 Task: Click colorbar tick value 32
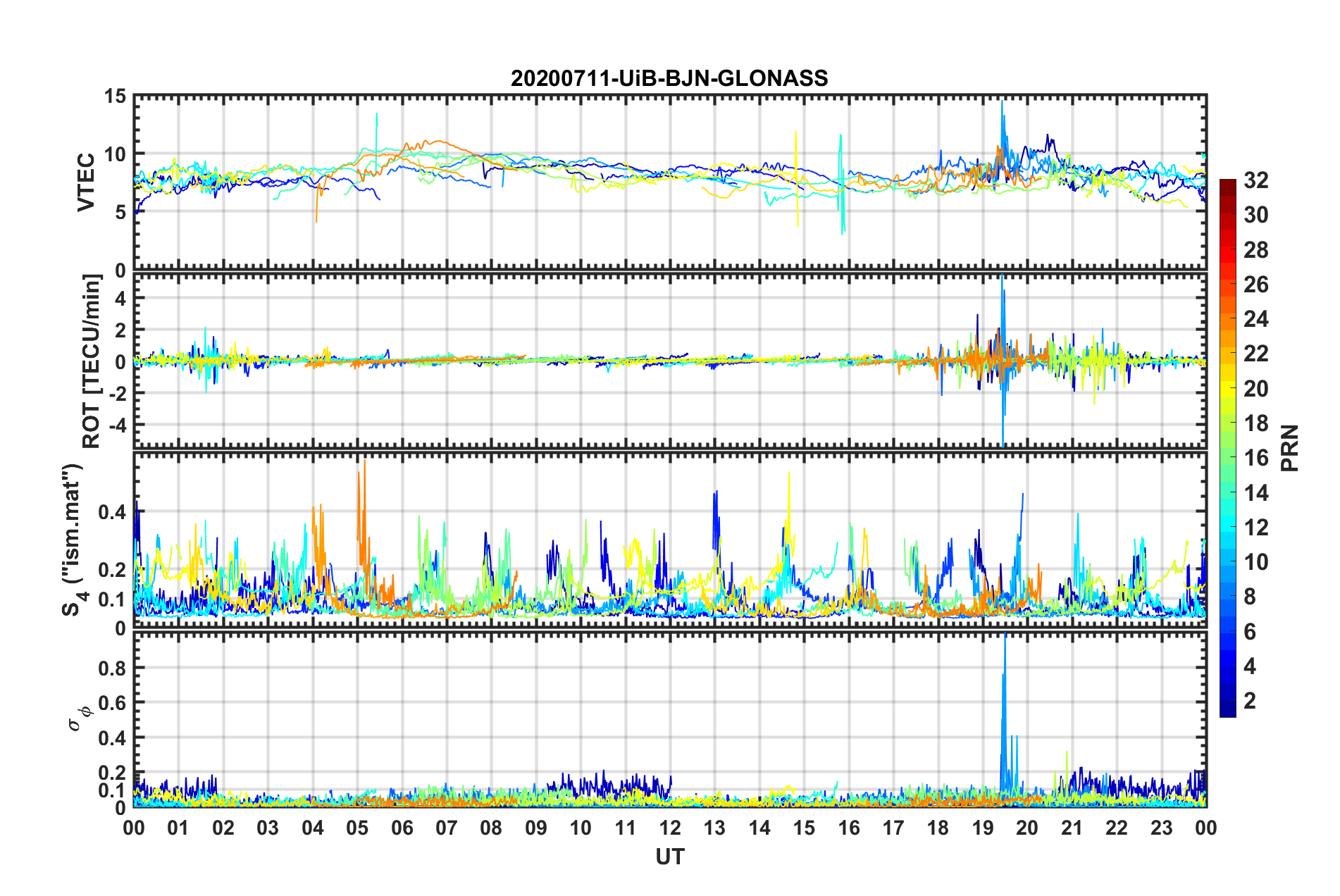click(1256, 180)
